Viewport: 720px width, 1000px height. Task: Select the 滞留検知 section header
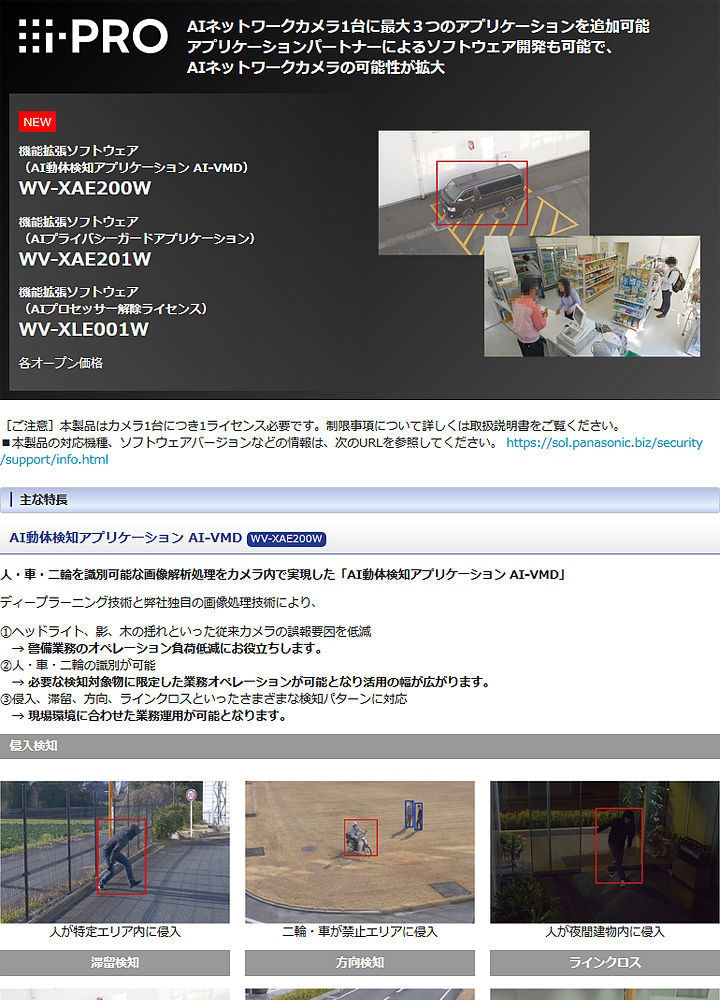coord(114,963)
